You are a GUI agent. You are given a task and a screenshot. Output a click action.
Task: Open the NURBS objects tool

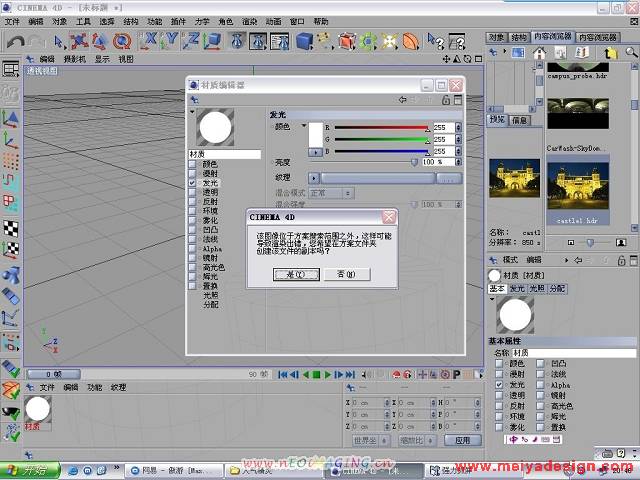[347, 41]
